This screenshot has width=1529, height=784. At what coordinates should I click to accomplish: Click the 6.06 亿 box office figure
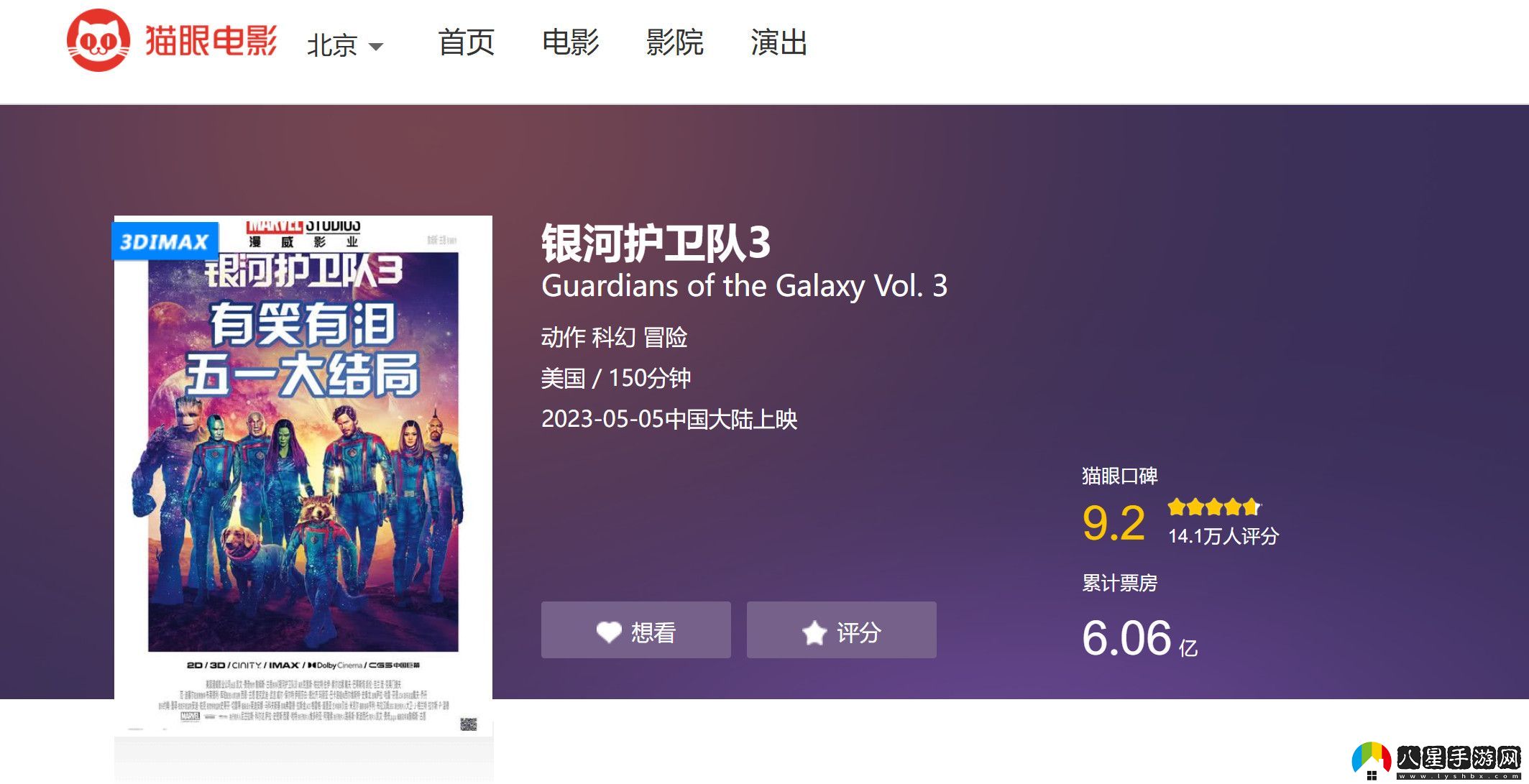(1140, 638)
